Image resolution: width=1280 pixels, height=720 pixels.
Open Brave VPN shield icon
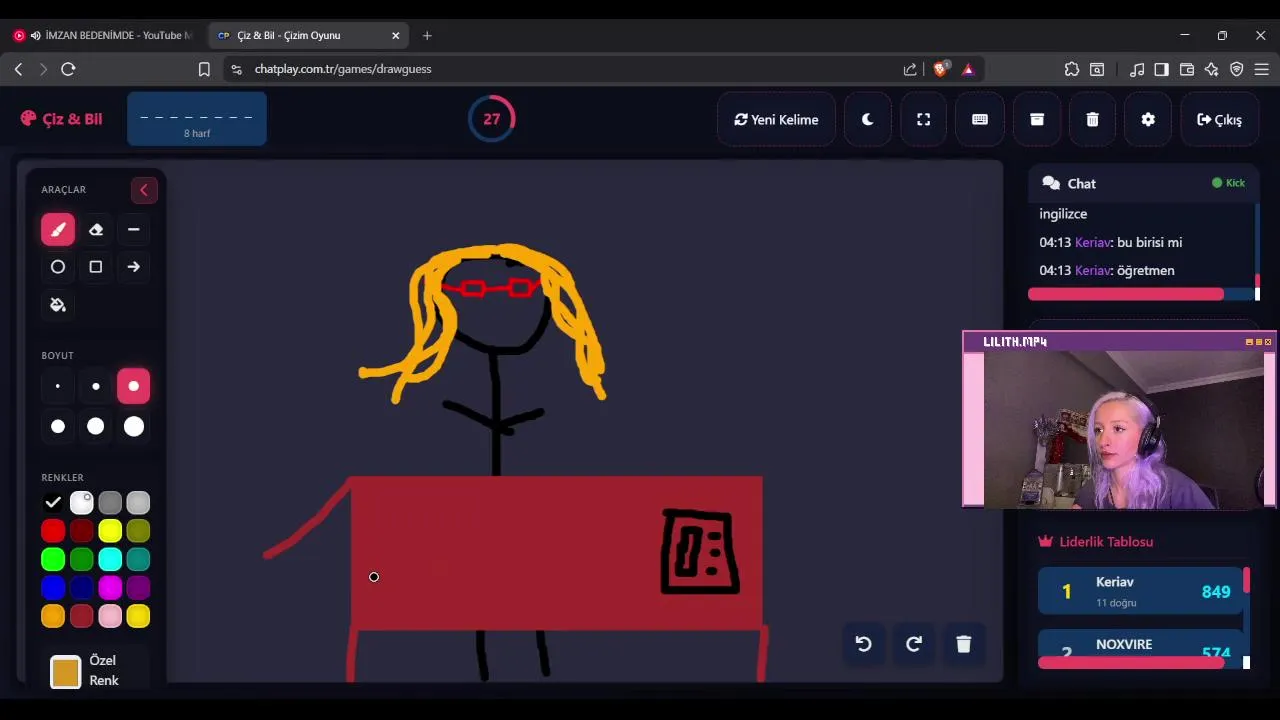pos(1237,69)
